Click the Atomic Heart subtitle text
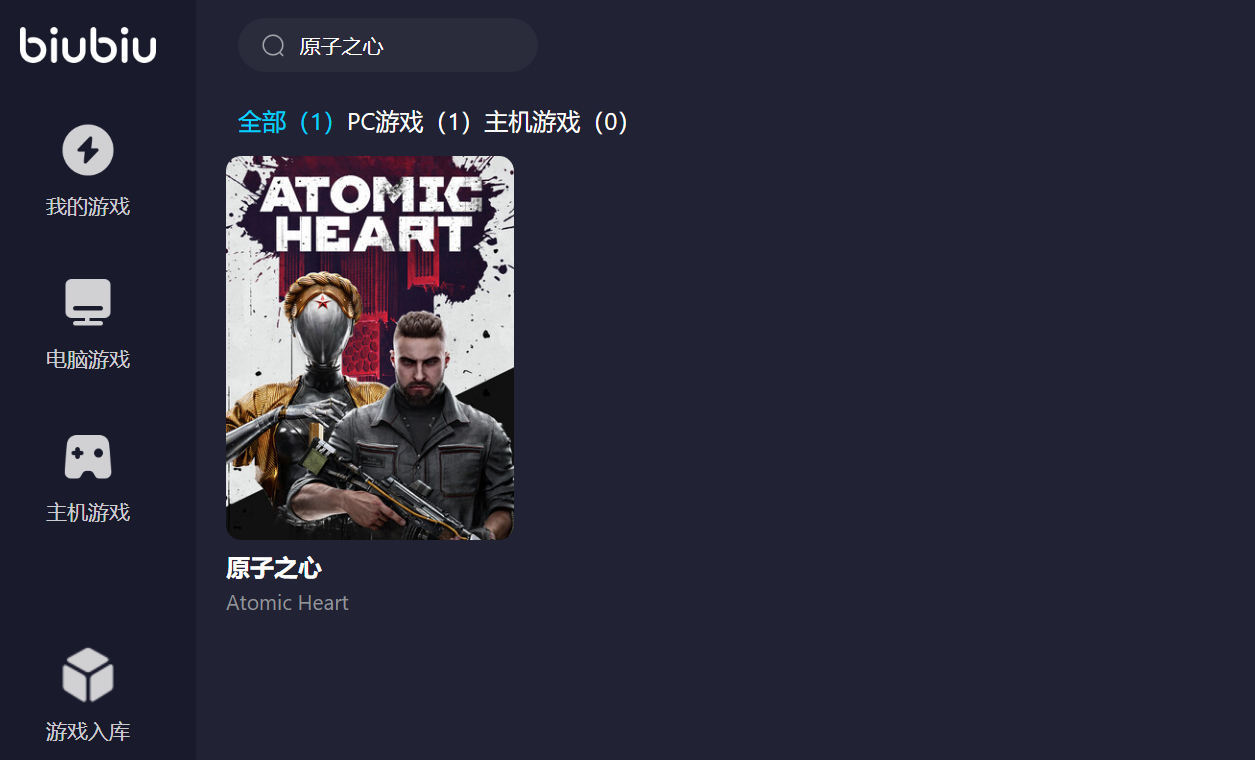1255x760 pixels. 287,603
